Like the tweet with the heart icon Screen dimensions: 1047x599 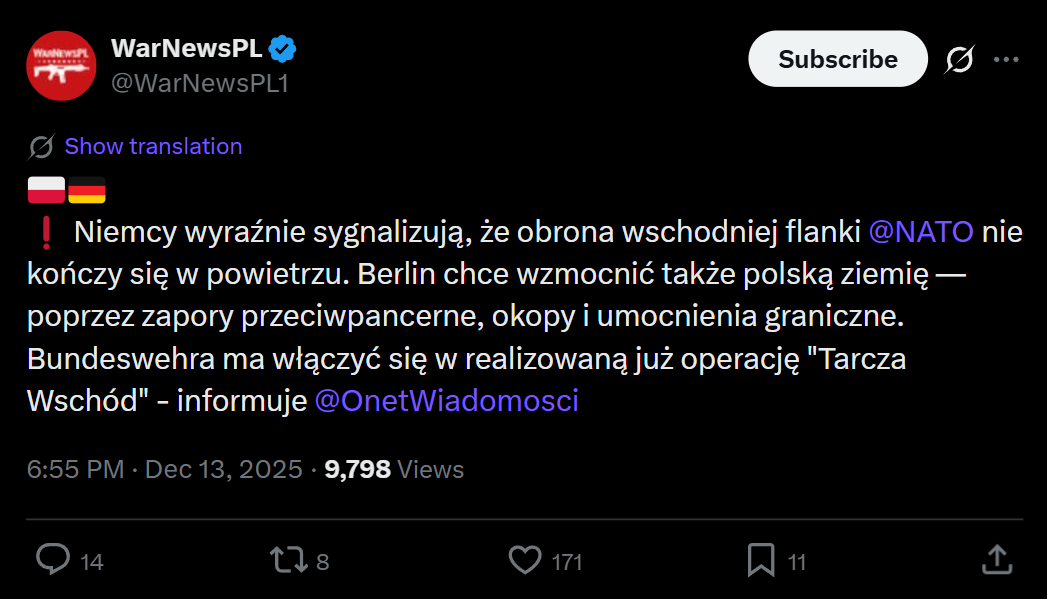point(525,561)
